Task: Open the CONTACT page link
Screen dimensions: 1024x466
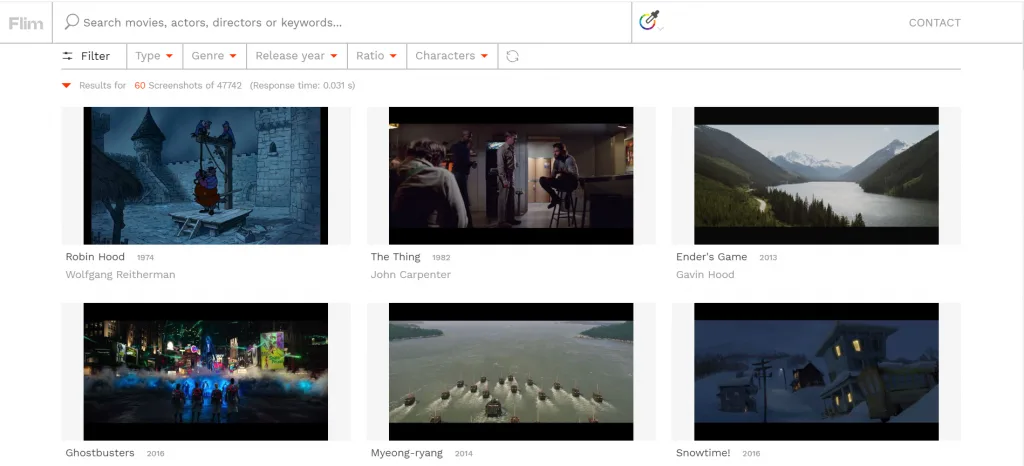Action: 935,23
